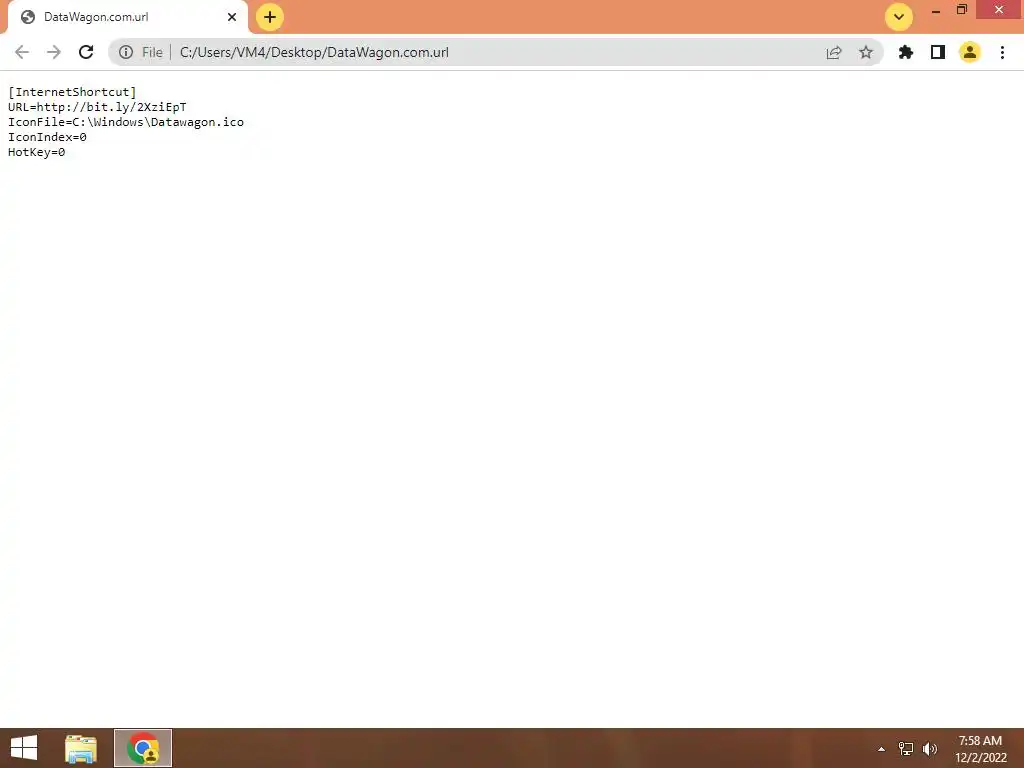The width and height of the screenshot is (1024, 768).
Task: Open File Explorer from the taskbar
Action: (x=81, y=748)
